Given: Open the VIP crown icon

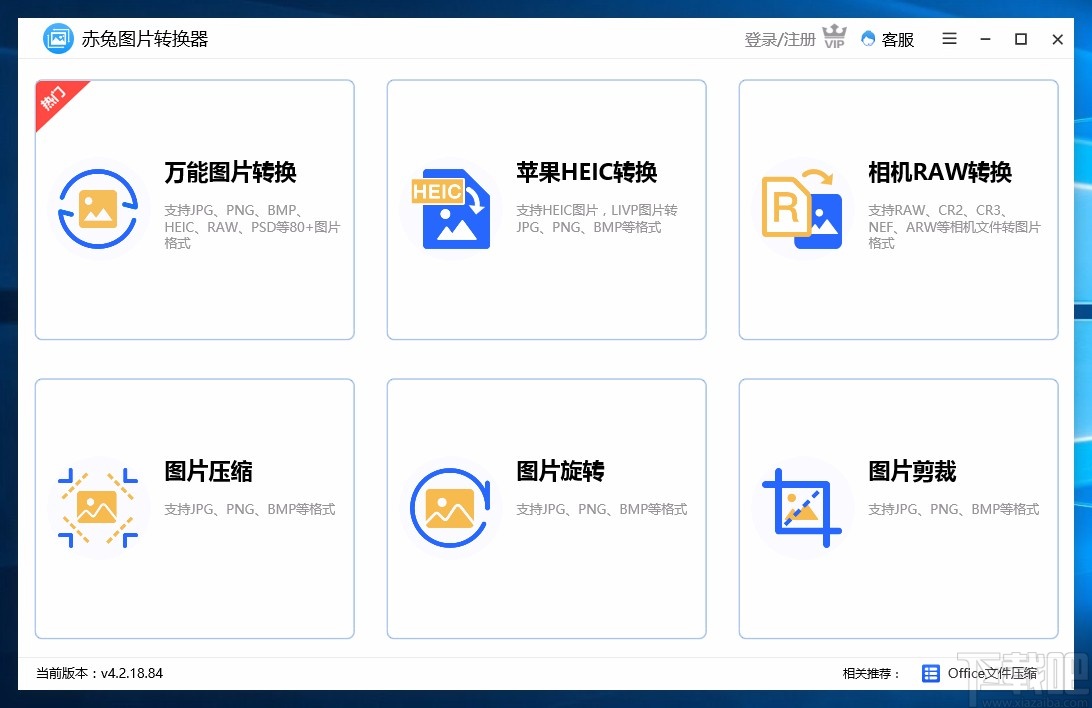Looking at the screenshot, I should [x=833, y=37].
